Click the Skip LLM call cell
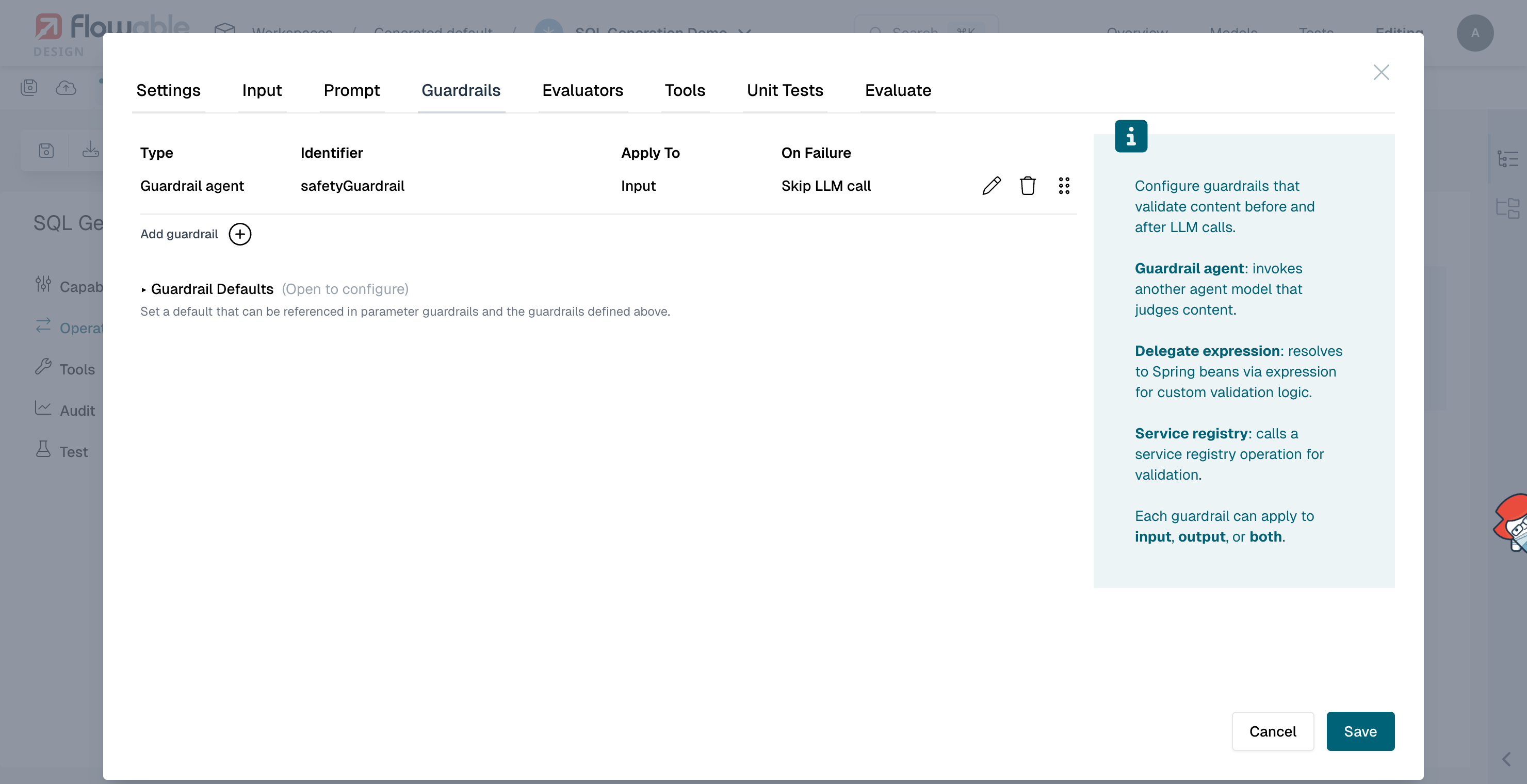This screenshot has width=1527, height=784. [826, 186]
